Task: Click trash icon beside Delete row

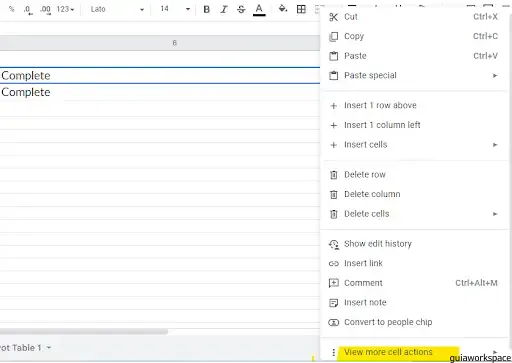Action: 334,175
